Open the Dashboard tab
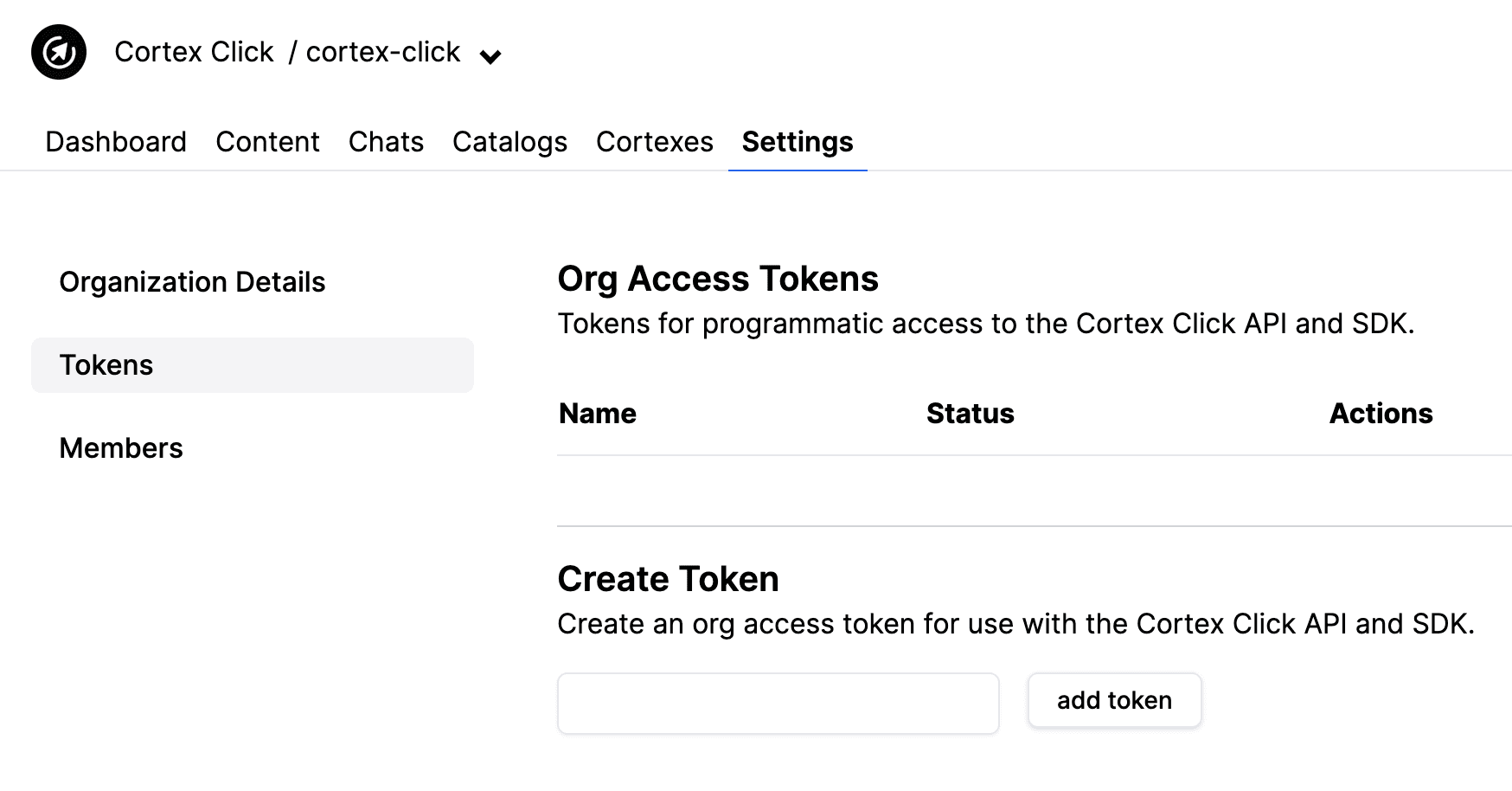 coord(116,142)
